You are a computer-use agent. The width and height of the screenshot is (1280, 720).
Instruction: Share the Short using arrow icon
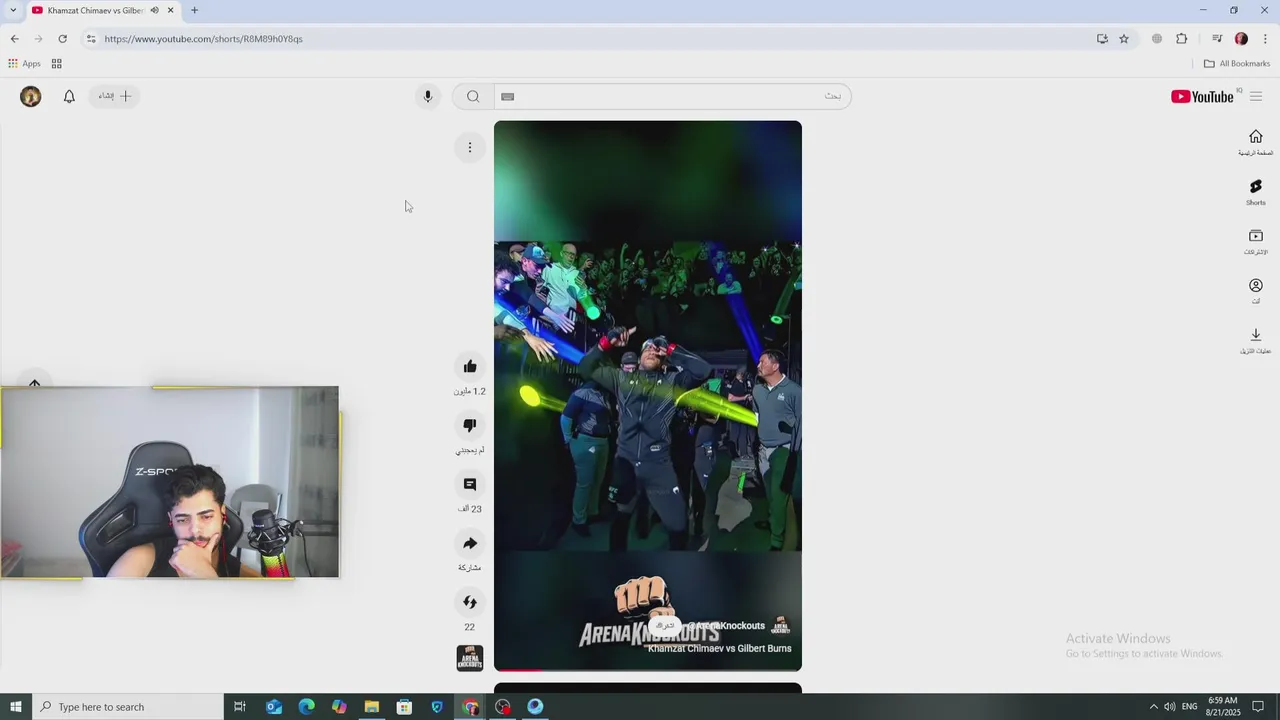tap(470, 543)
